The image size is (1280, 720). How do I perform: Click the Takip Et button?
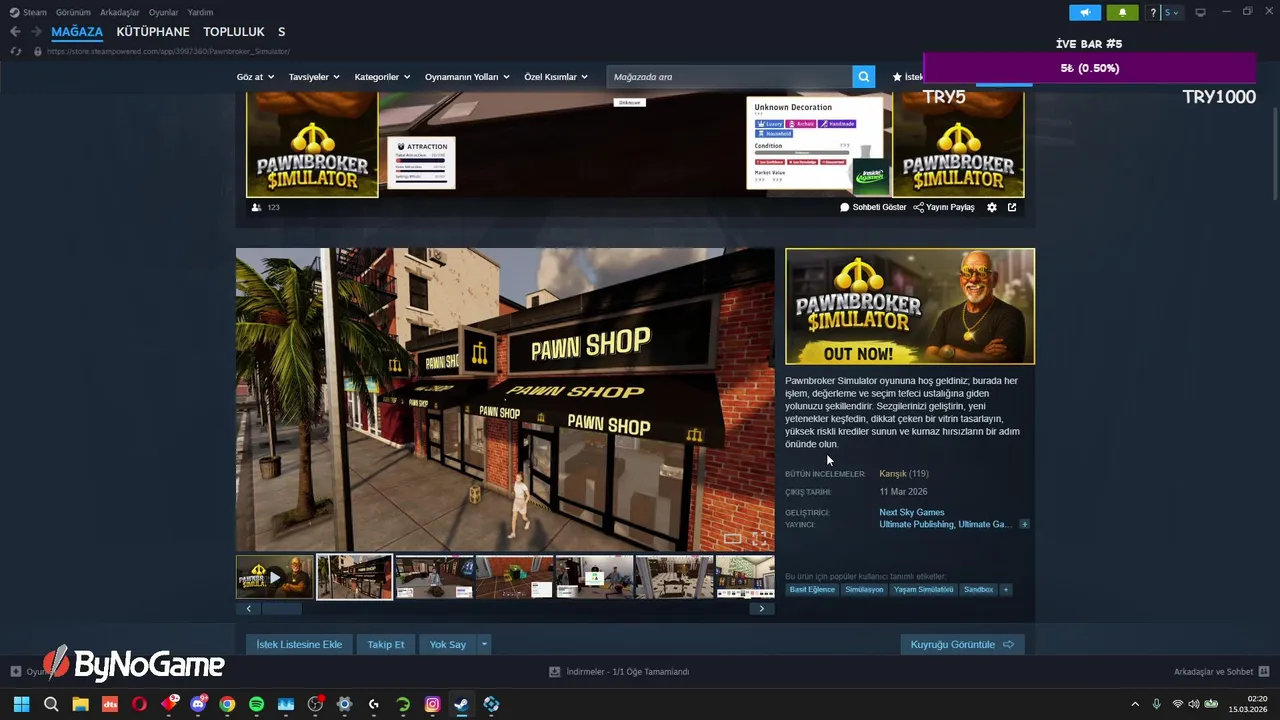(386, 645)
